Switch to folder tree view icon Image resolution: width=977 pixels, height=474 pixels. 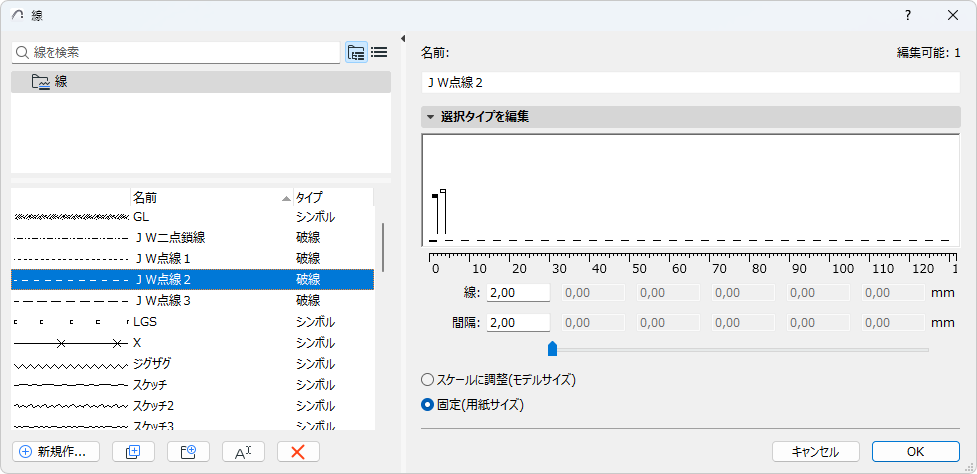(356, 52)
